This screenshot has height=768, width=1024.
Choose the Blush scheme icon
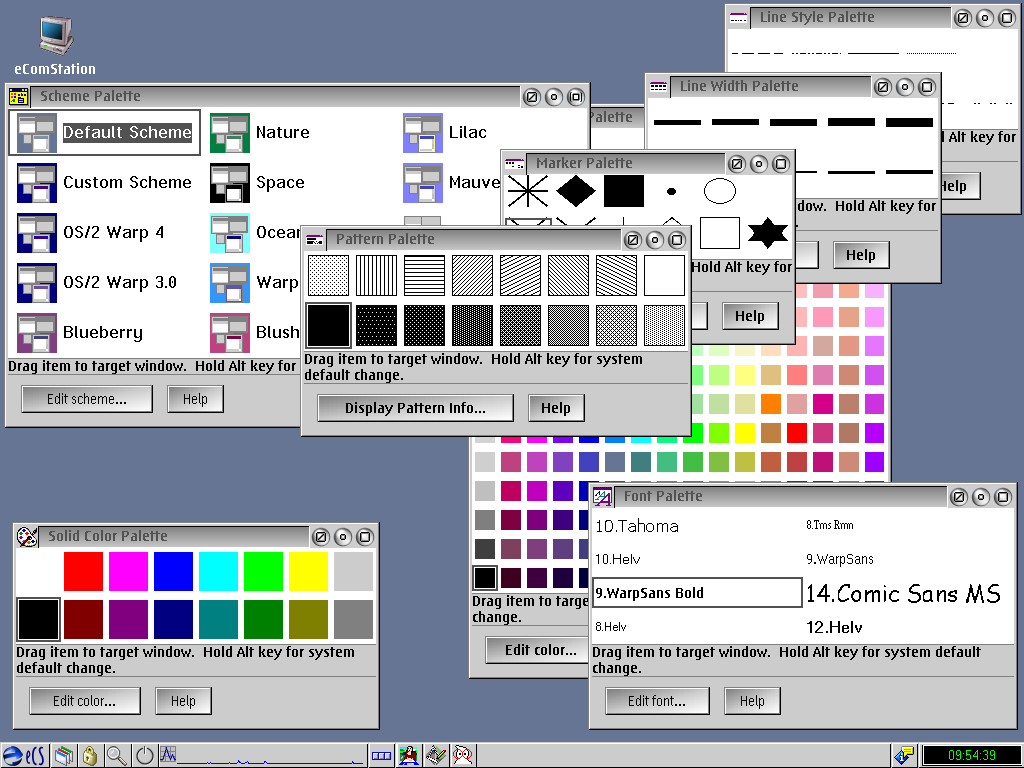(x=230, y=333)
